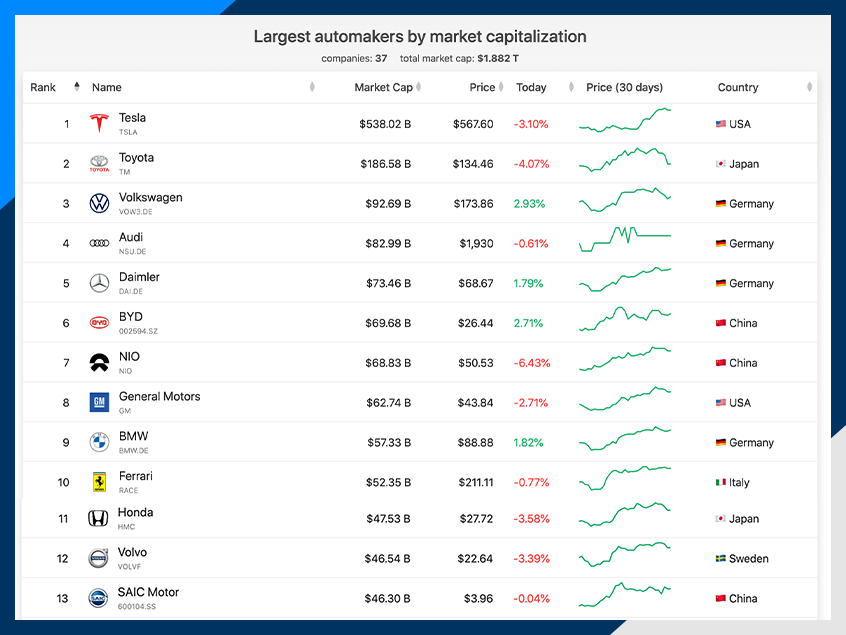Click the Ferrari prancing horse logo
The image size is (846, 635).
point(99,482)
